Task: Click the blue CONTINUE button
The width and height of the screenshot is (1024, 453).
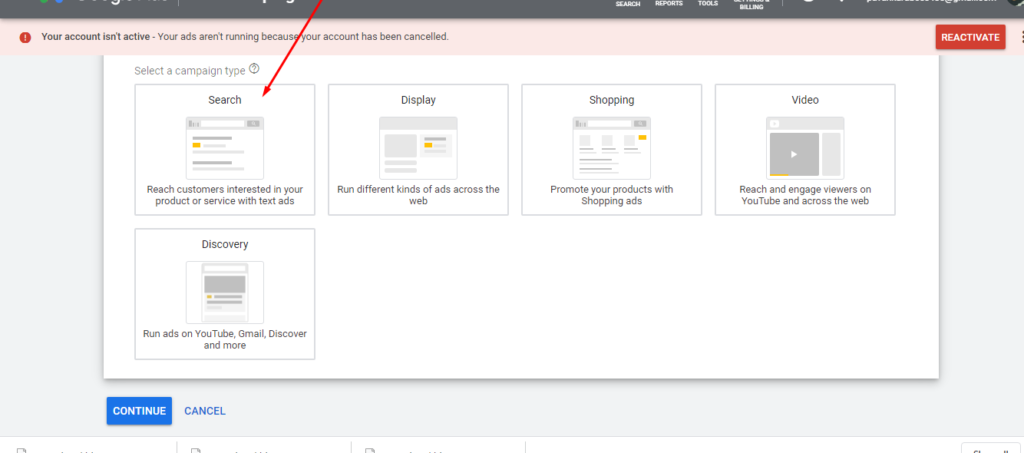Action: [x=139, y=411]
